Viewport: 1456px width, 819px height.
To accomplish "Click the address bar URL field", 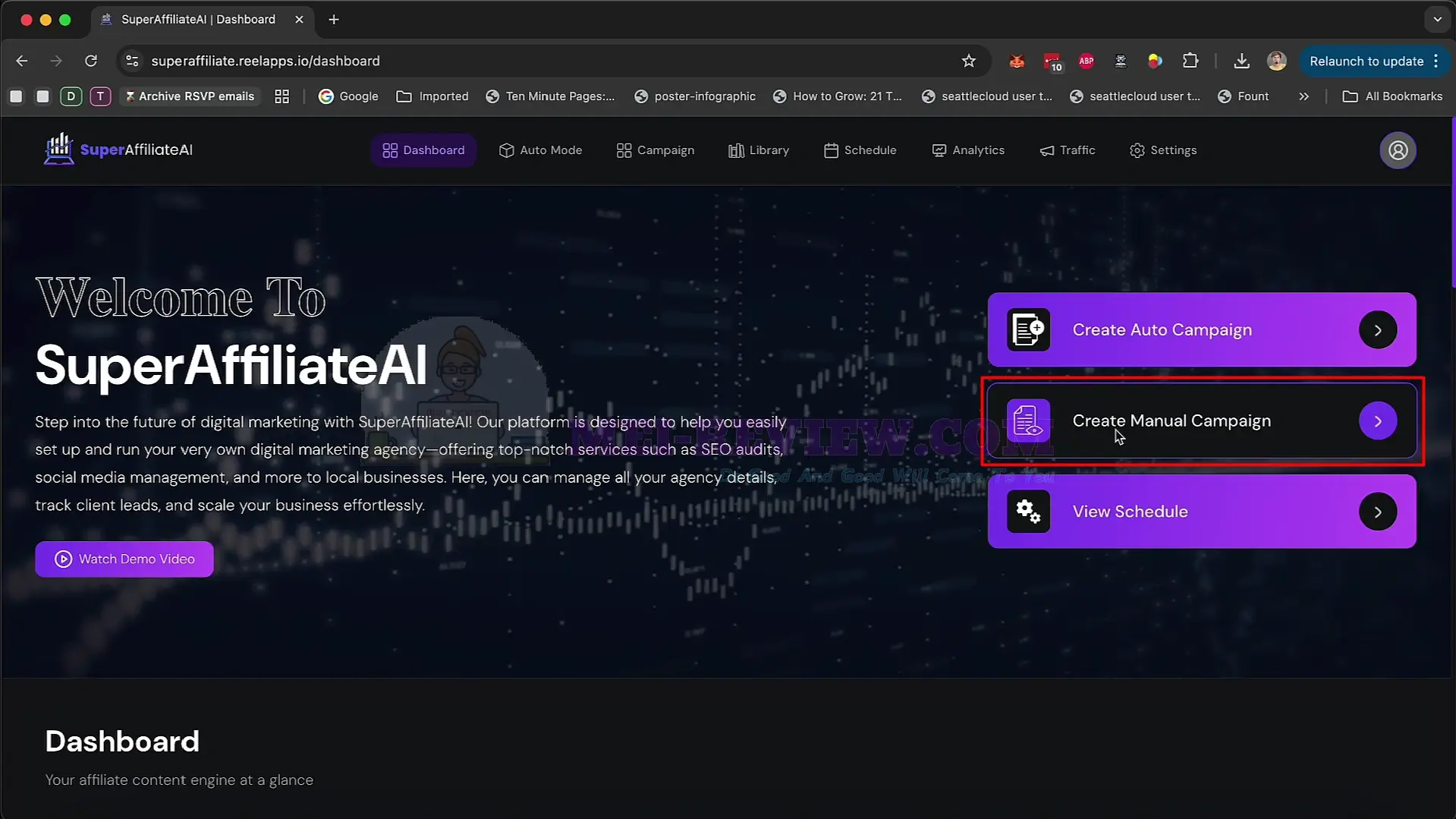I will (554, 61).
